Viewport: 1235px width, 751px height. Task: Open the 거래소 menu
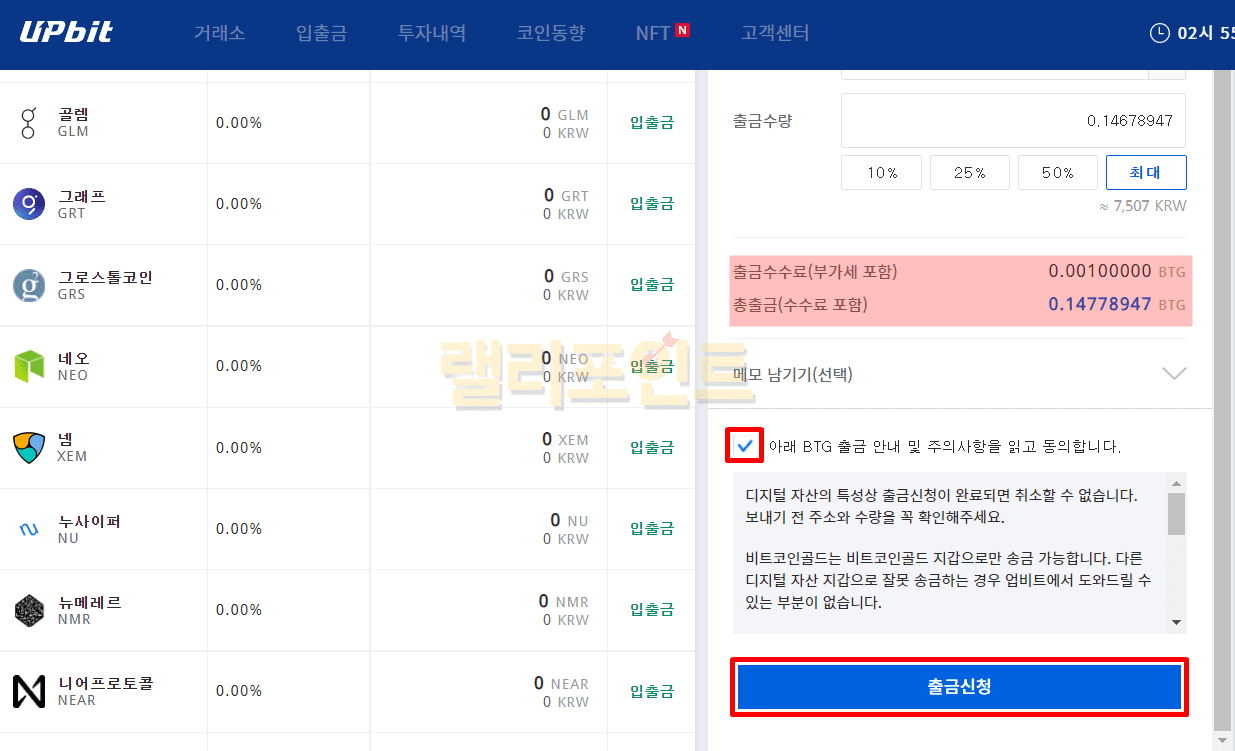(219, 33)
